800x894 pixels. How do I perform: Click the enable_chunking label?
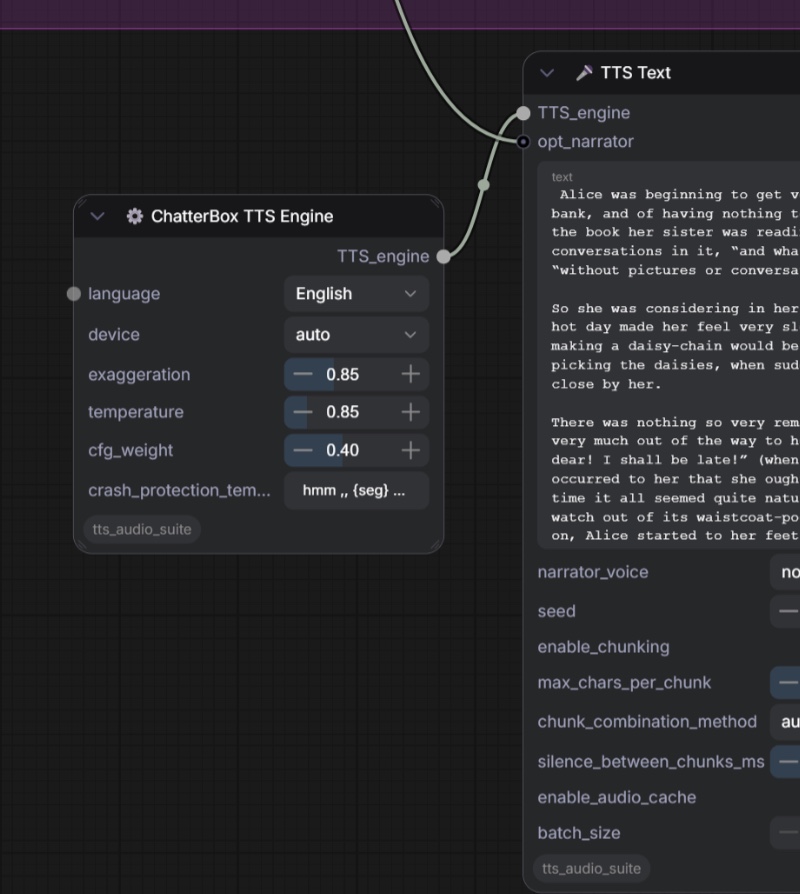click(x=603, y=647)
